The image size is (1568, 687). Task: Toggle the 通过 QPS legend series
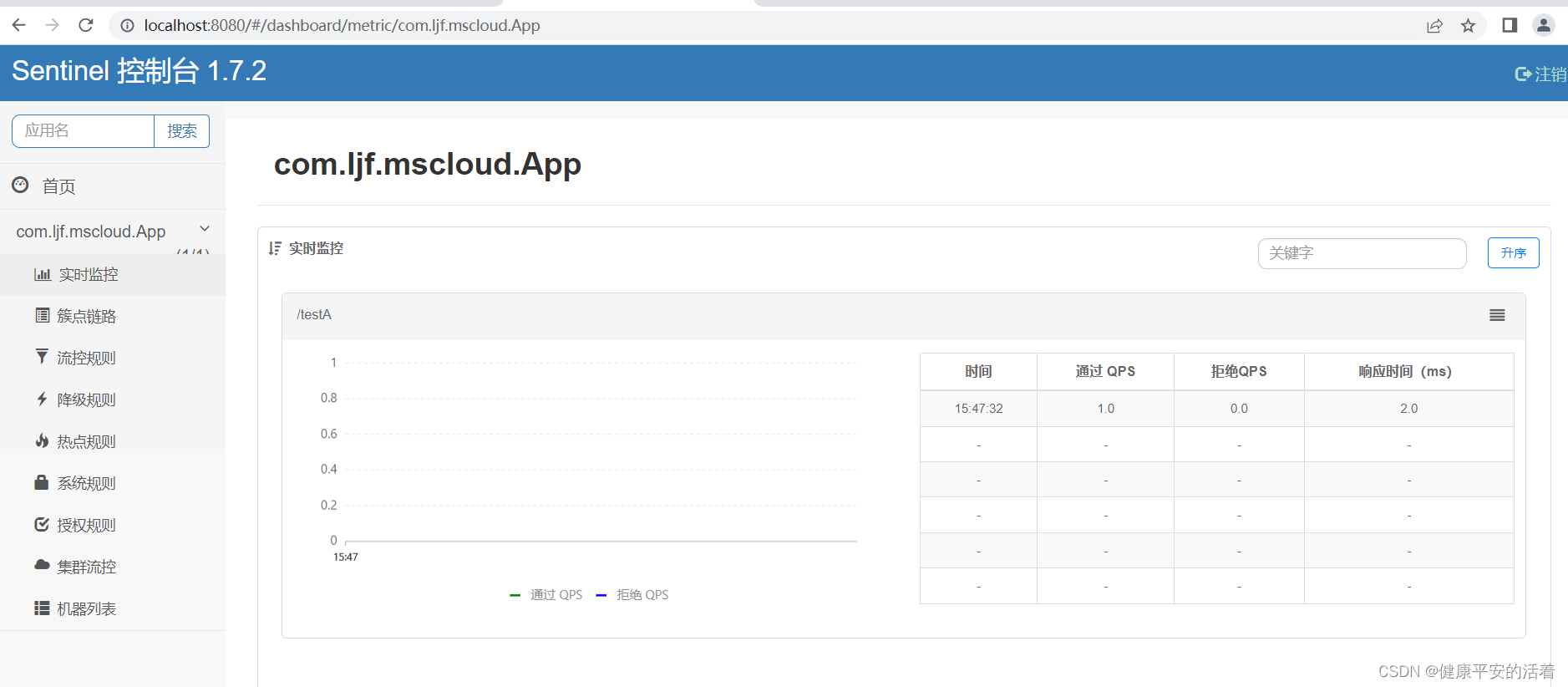pos(546,595)
